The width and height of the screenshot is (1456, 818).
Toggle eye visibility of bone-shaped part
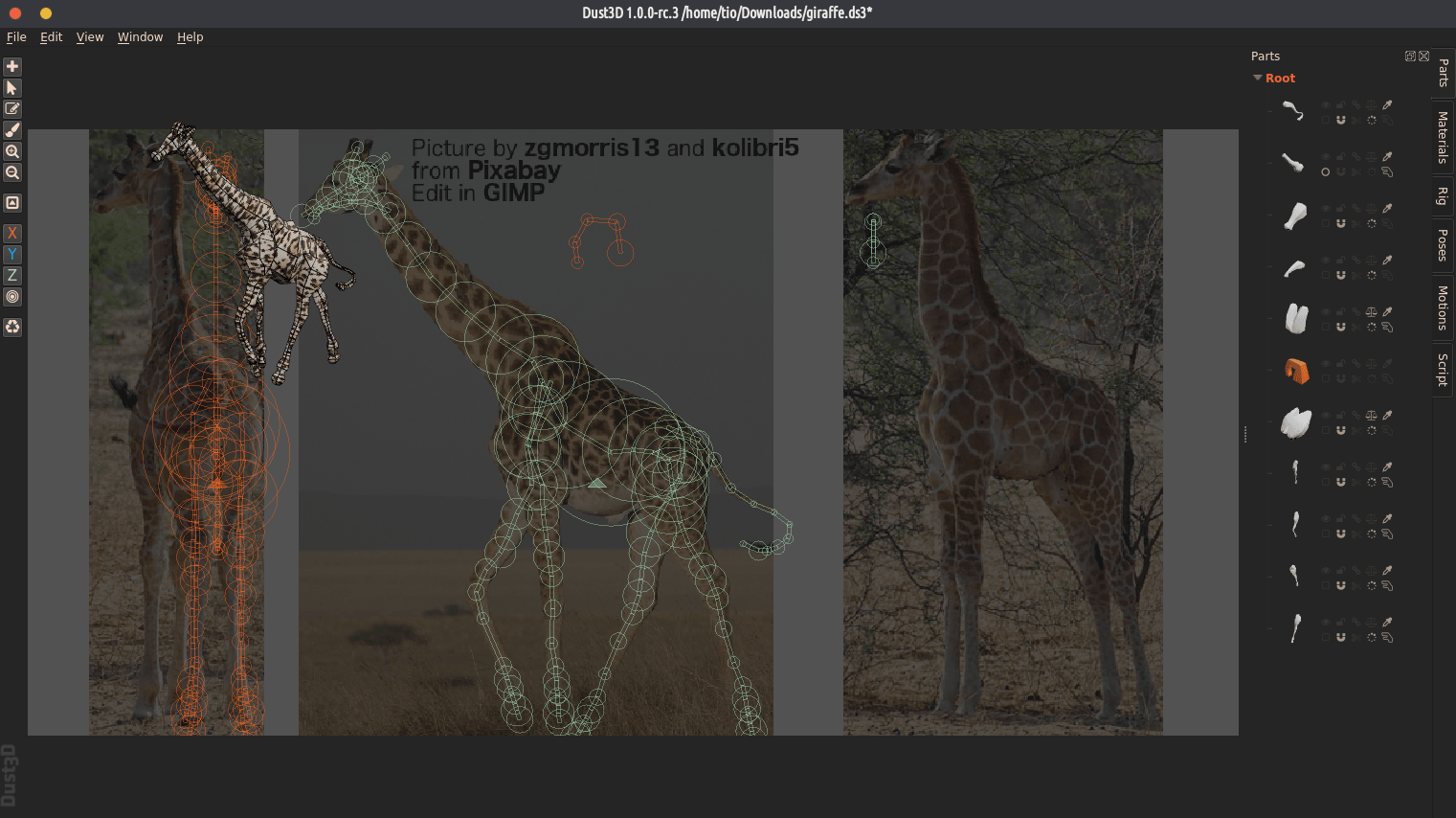click(x=1326, y=156)
